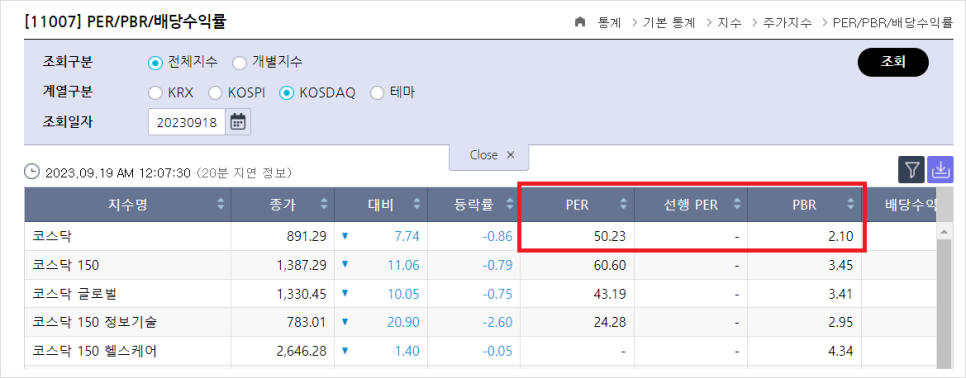
Task: Download table data with the download icon
Action: [940, 170]
